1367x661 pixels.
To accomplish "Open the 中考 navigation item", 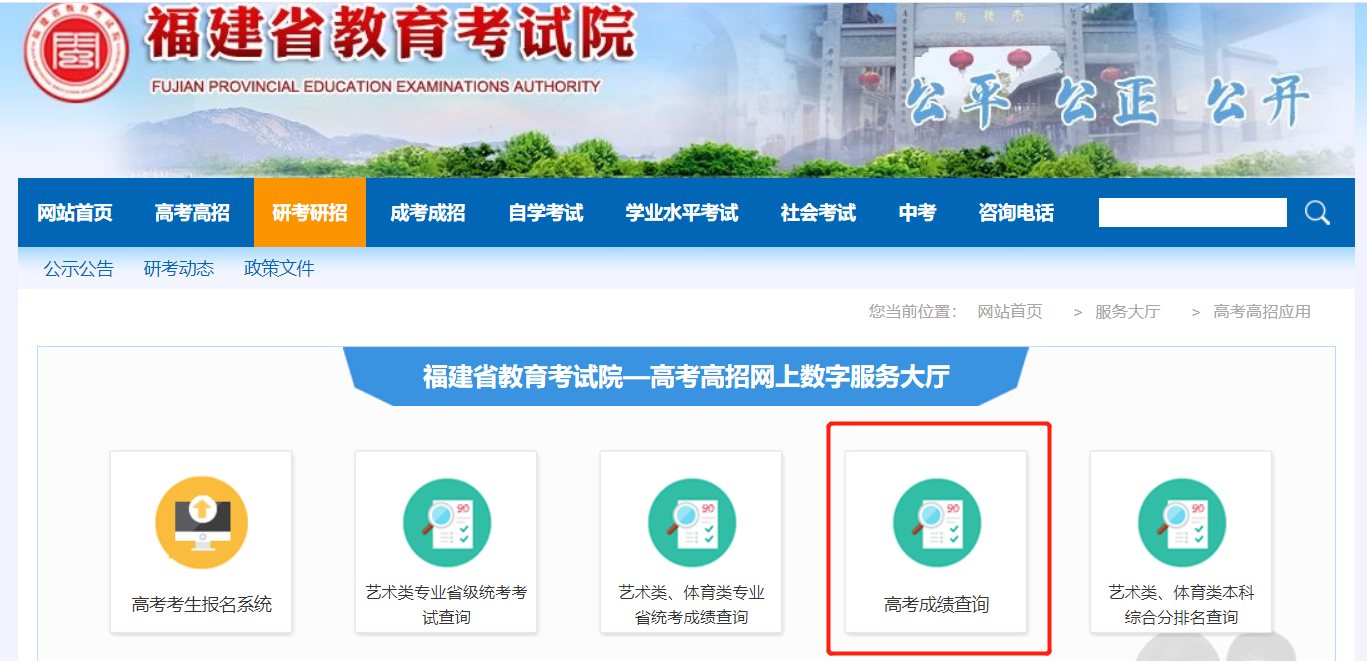I will coord(917,213).
